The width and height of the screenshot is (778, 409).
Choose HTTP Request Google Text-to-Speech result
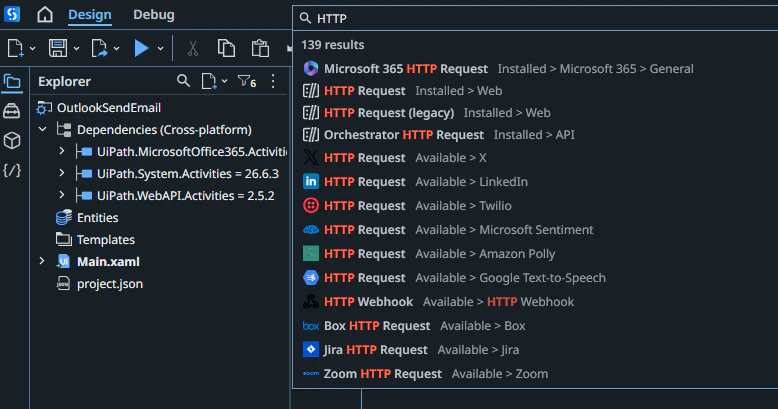coord(536,277)
